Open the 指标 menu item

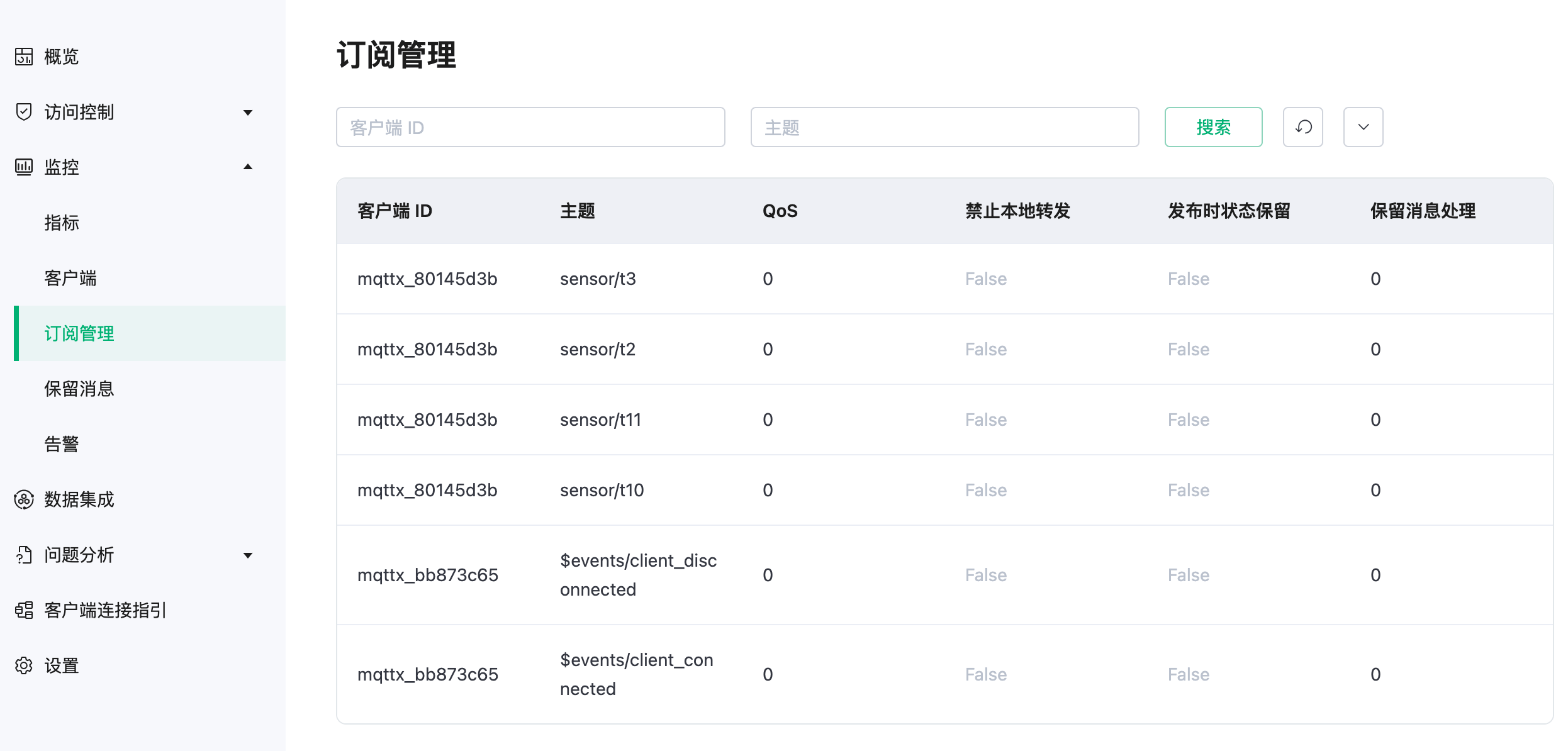pos(62,223)
